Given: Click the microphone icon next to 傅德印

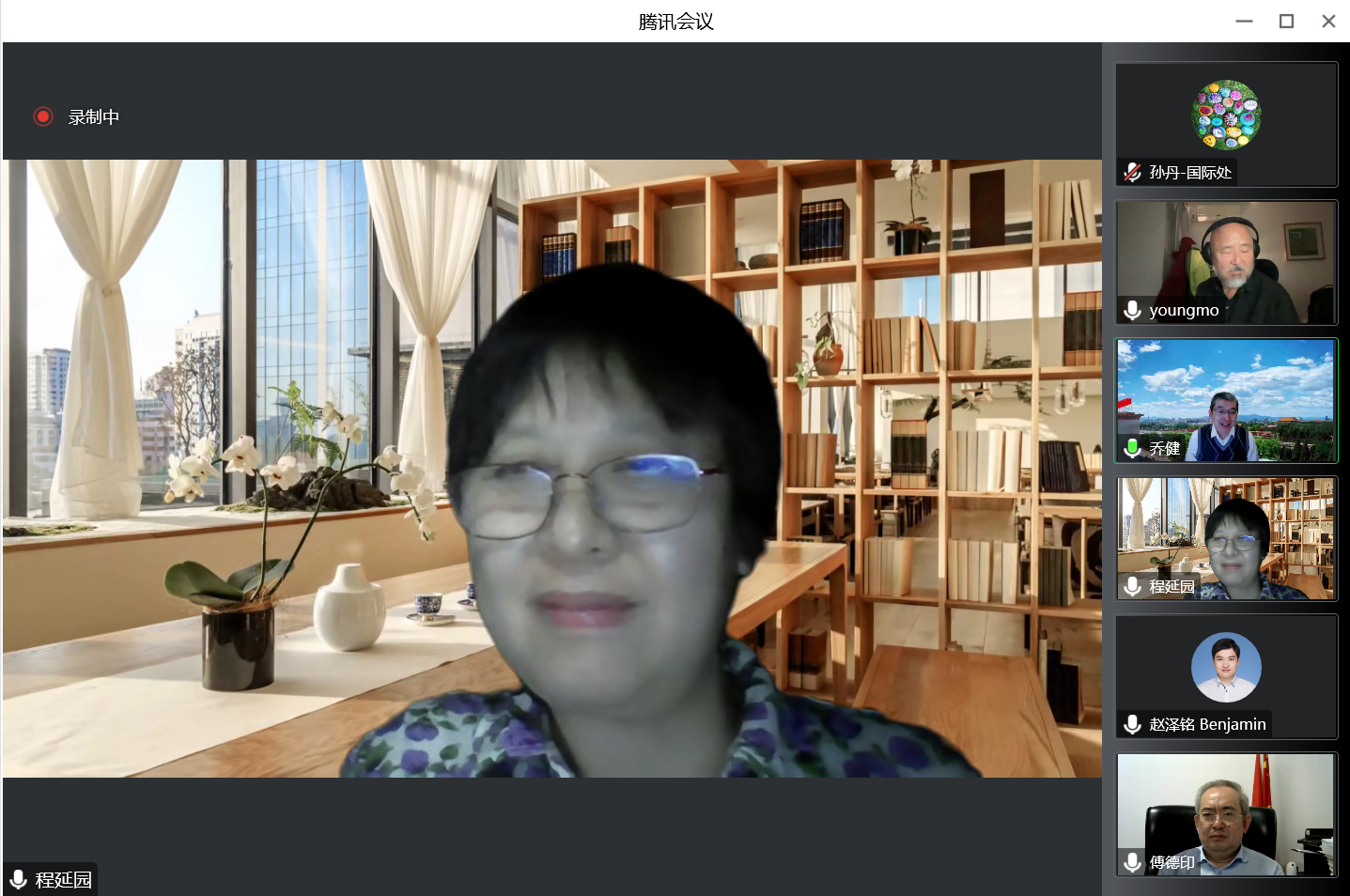Looking at the screenshot, I should pyautogui.click(x=1133, y=862).
